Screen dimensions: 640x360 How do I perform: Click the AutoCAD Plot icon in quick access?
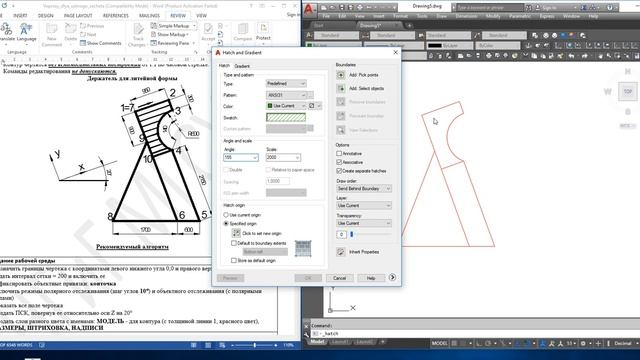pos(360,7)
